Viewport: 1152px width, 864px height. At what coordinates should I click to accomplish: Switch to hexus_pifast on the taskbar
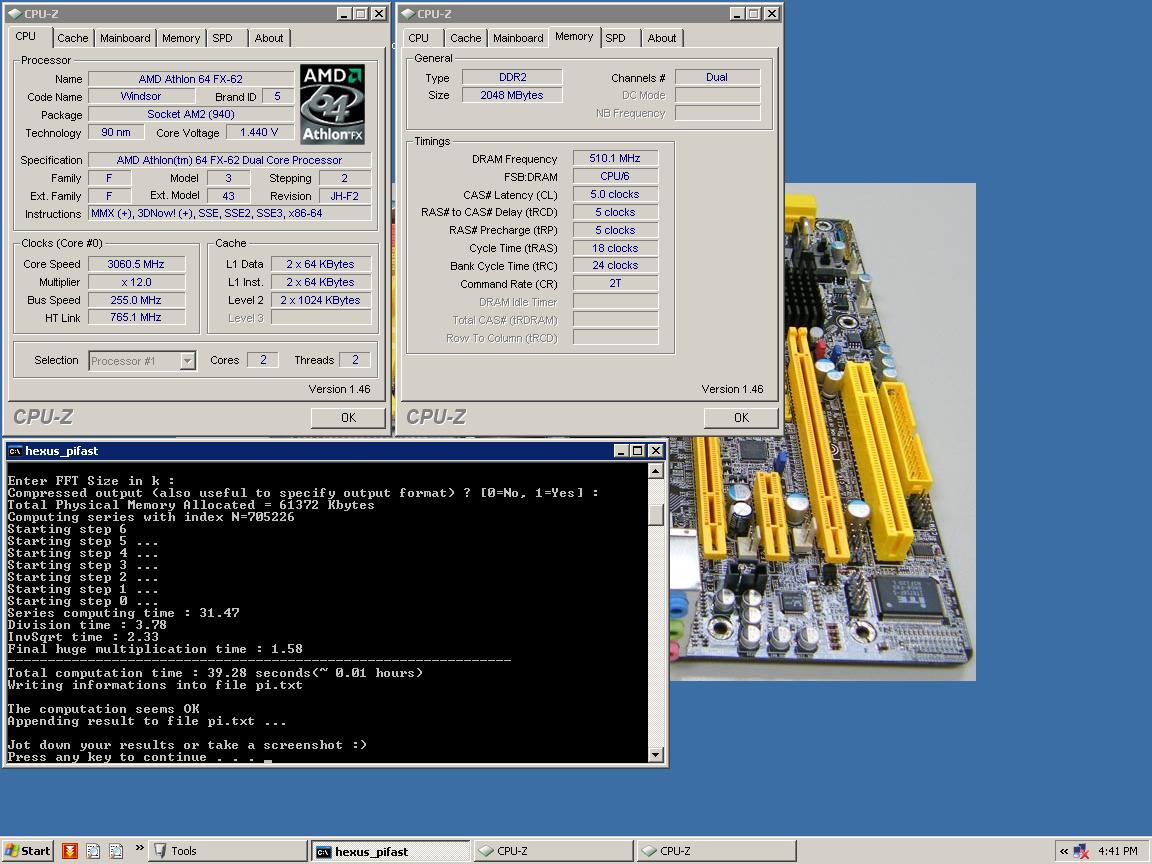point(390,852)
